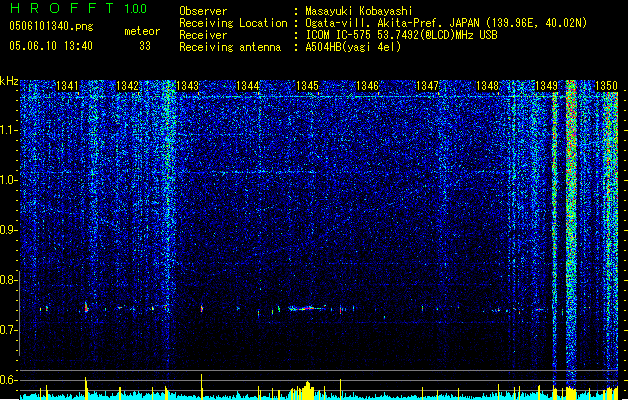The image size is (629, 400).
Task: Click the Receiving antenna label
Action: [x=230, y=47]
